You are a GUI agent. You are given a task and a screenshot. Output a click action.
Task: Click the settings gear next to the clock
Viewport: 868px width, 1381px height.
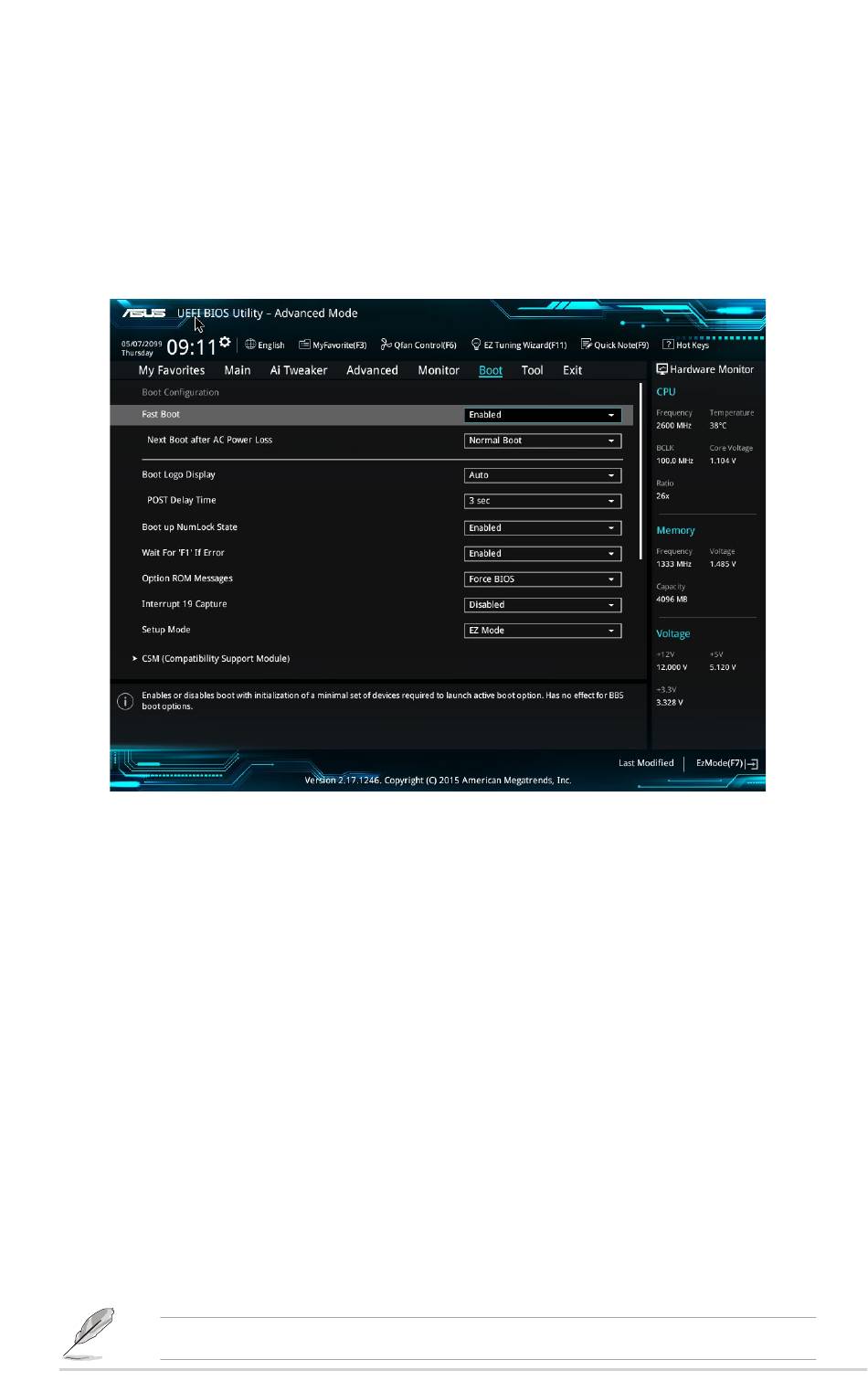click(225, 342)
